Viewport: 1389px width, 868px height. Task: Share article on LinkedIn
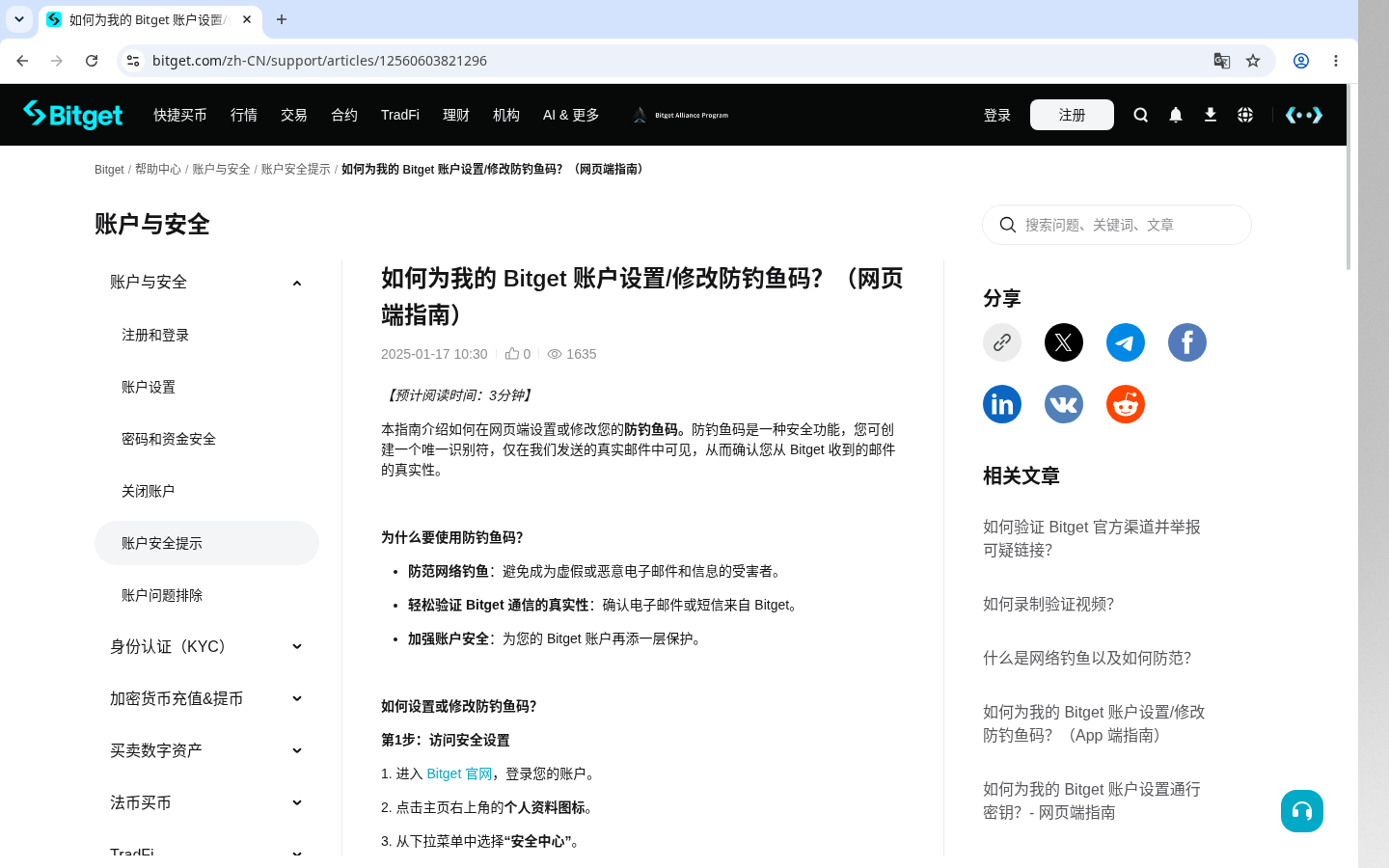point(1002,404)
